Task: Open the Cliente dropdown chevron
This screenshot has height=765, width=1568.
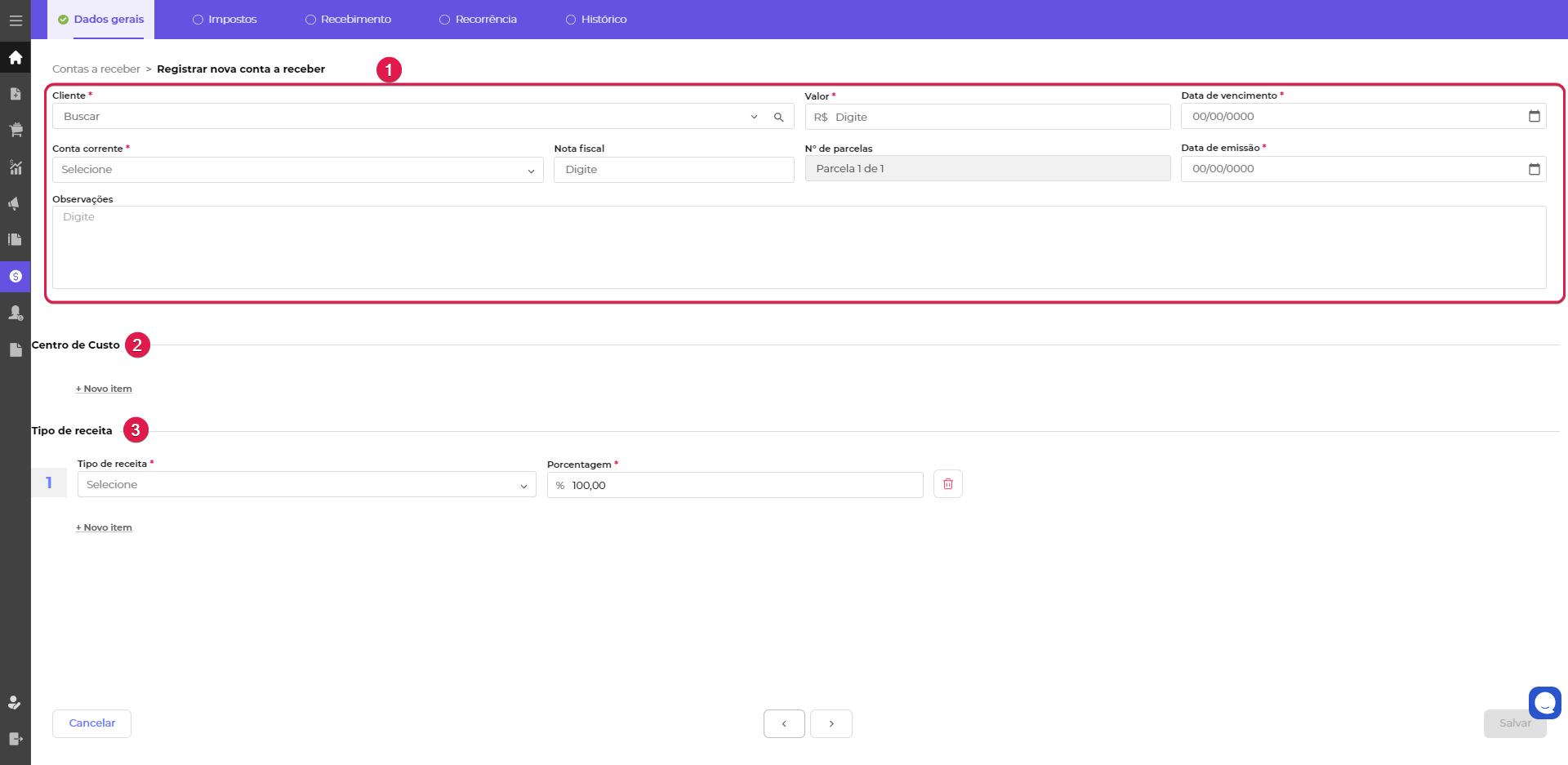Action: pos(754,117)
